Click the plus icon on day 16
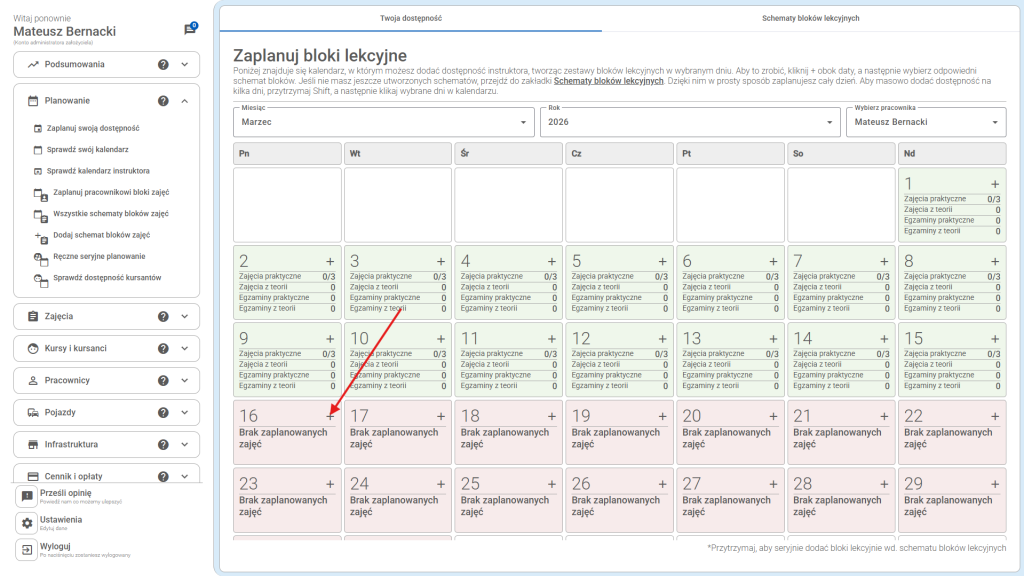 (331, 416)
